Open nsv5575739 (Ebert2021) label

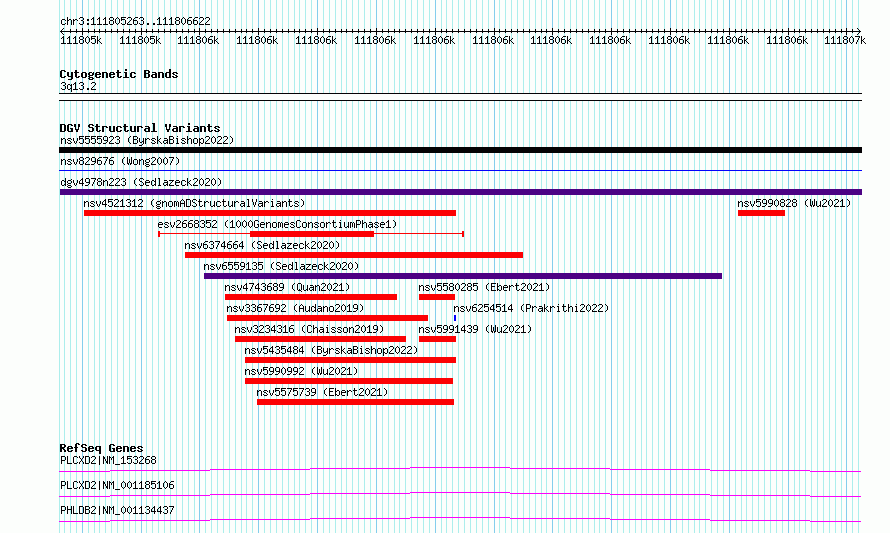click(x=322, y=392)
